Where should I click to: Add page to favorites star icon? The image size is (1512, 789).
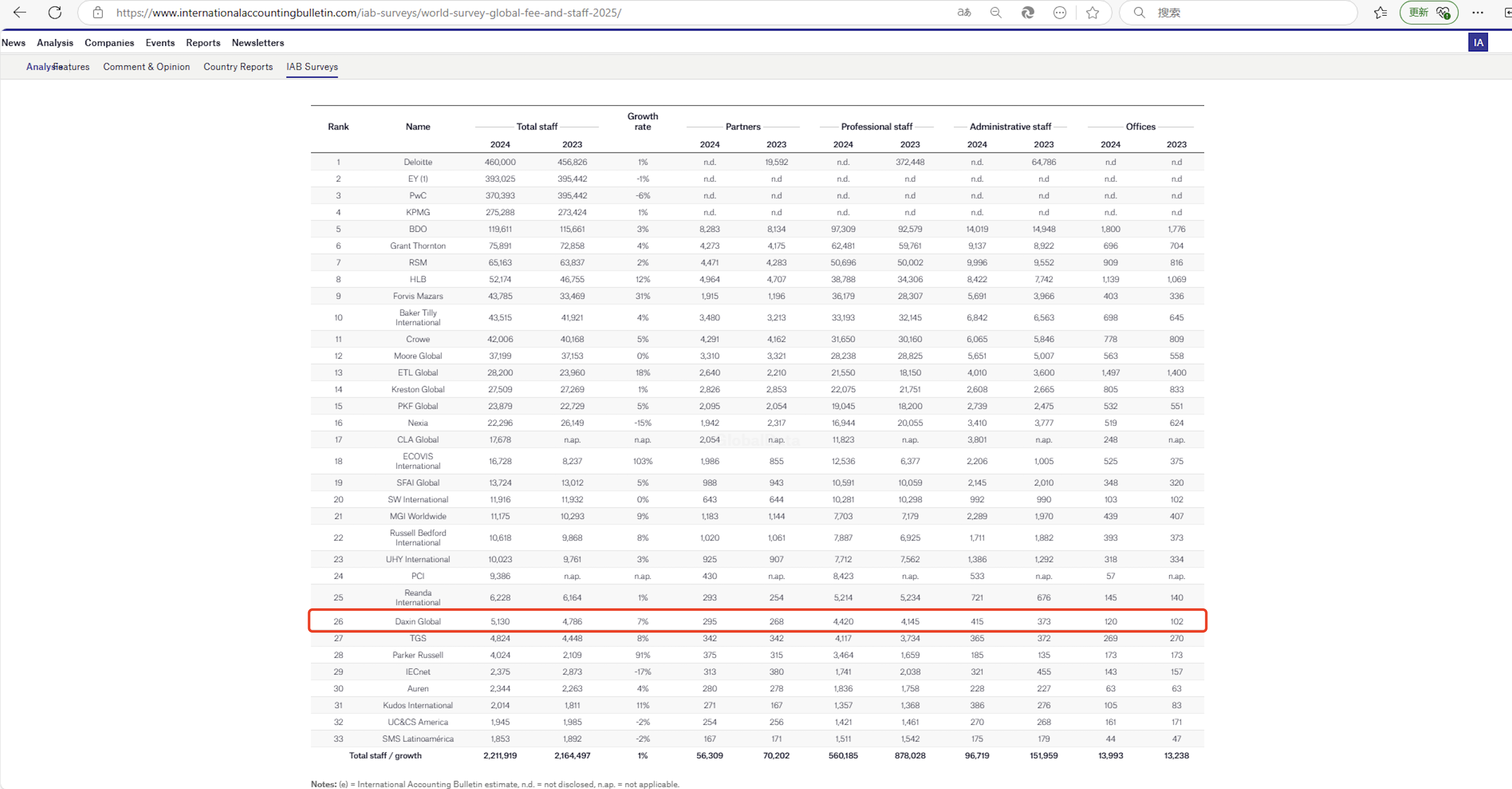click(1092, 12)
